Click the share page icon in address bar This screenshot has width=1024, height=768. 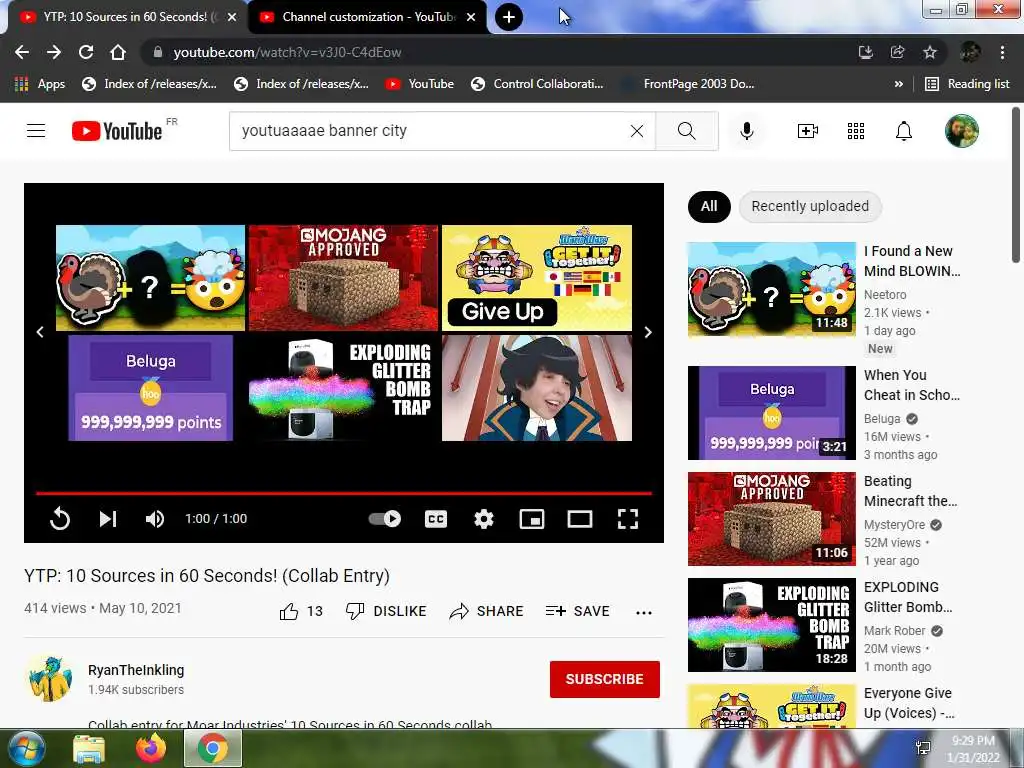(x=897, y=52)
